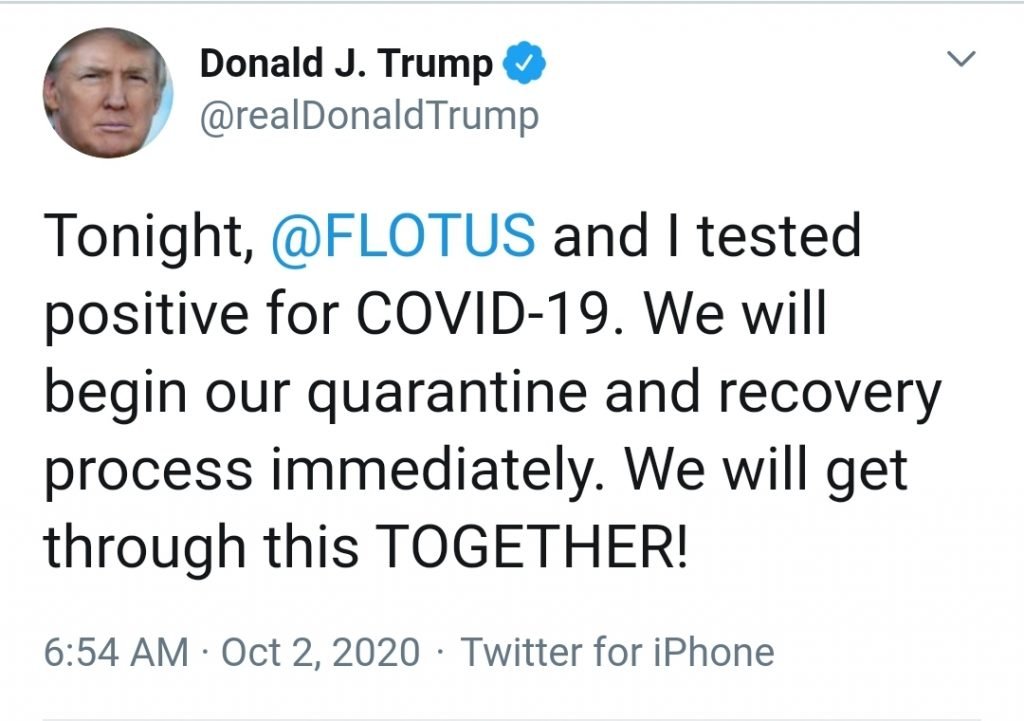Click the word through in the tweet
This screenshot has width=1024, height=721.
148,548
